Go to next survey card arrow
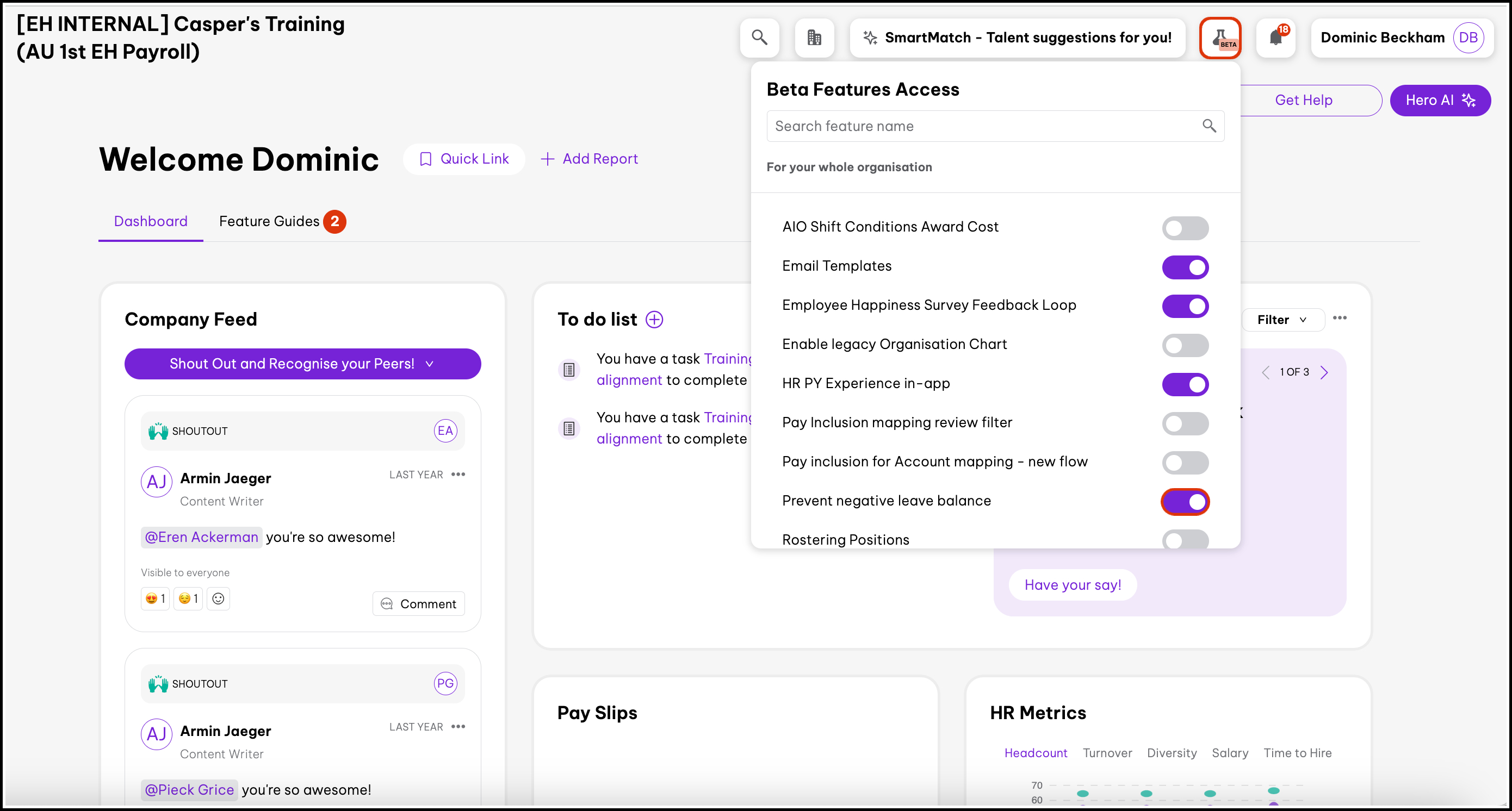This screenshot has height=811, width=1512. click(x=1324, y=372)
